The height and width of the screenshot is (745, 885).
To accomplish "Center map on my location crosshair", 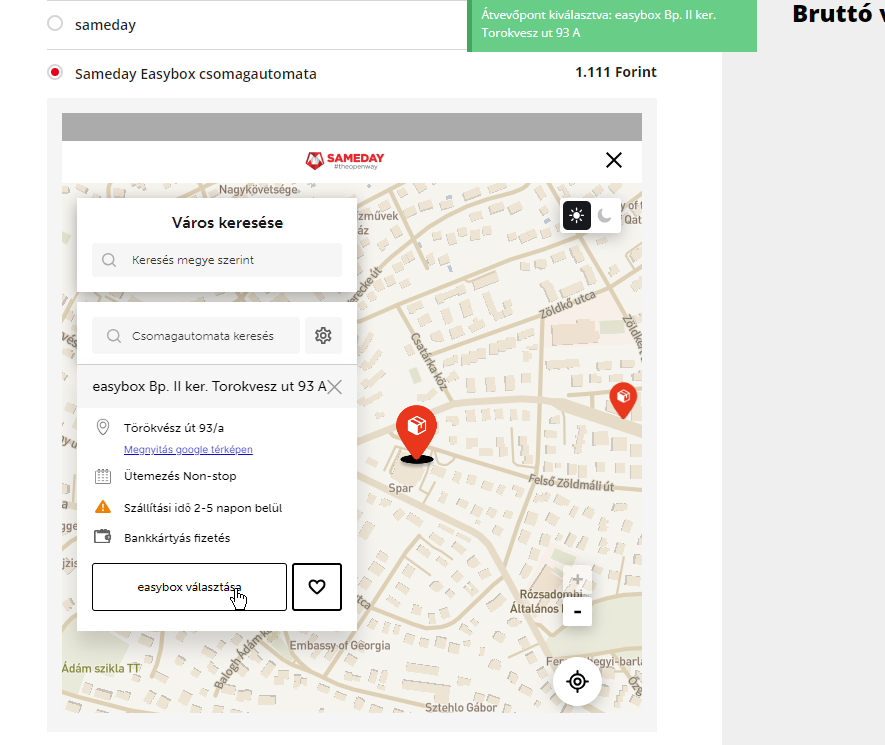I will pyautogui.click(x=577, y=682).
